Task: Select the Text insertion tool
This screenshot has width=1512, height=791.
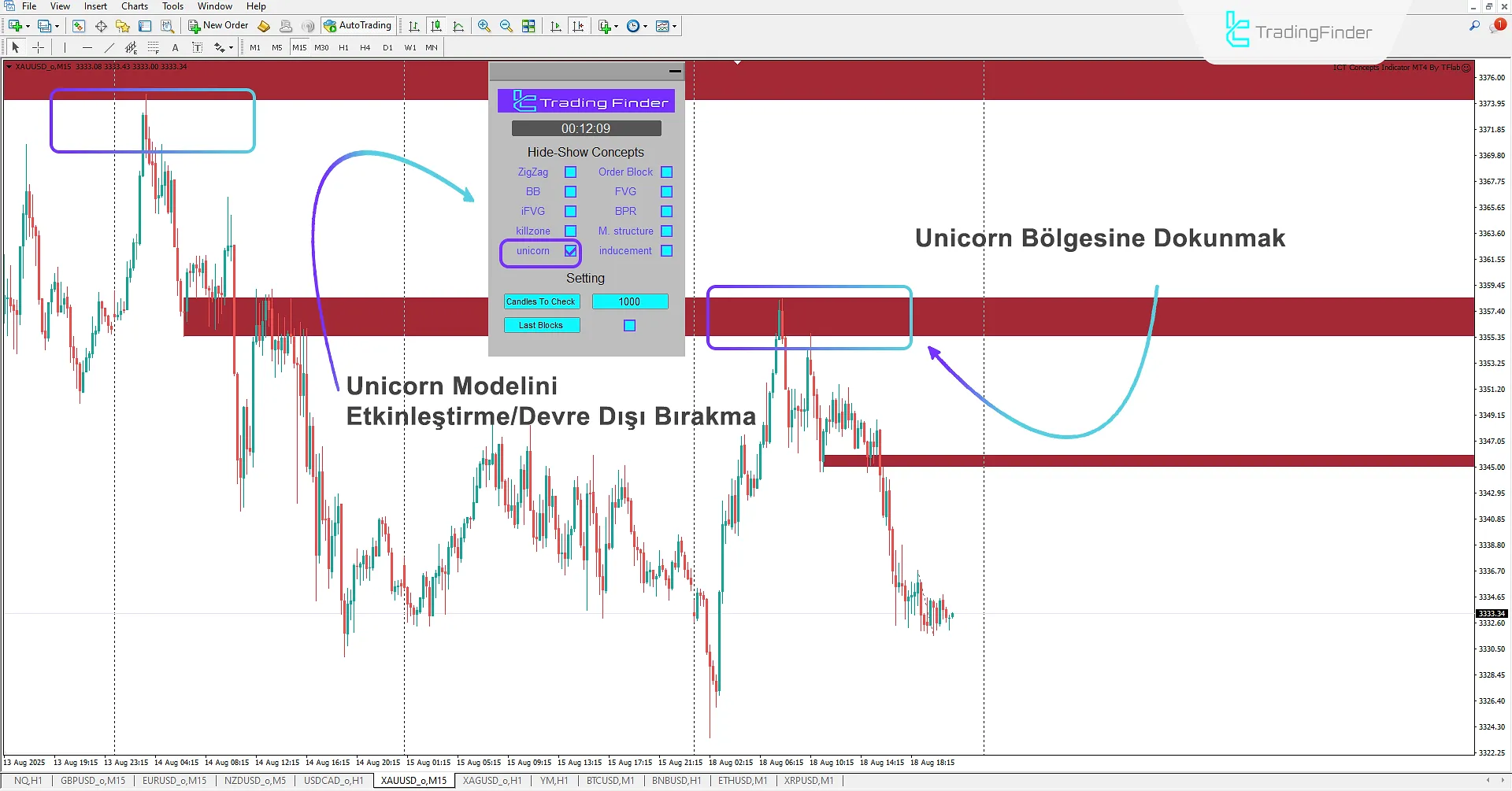Action: pyautogui.click(x=175, y=47)
